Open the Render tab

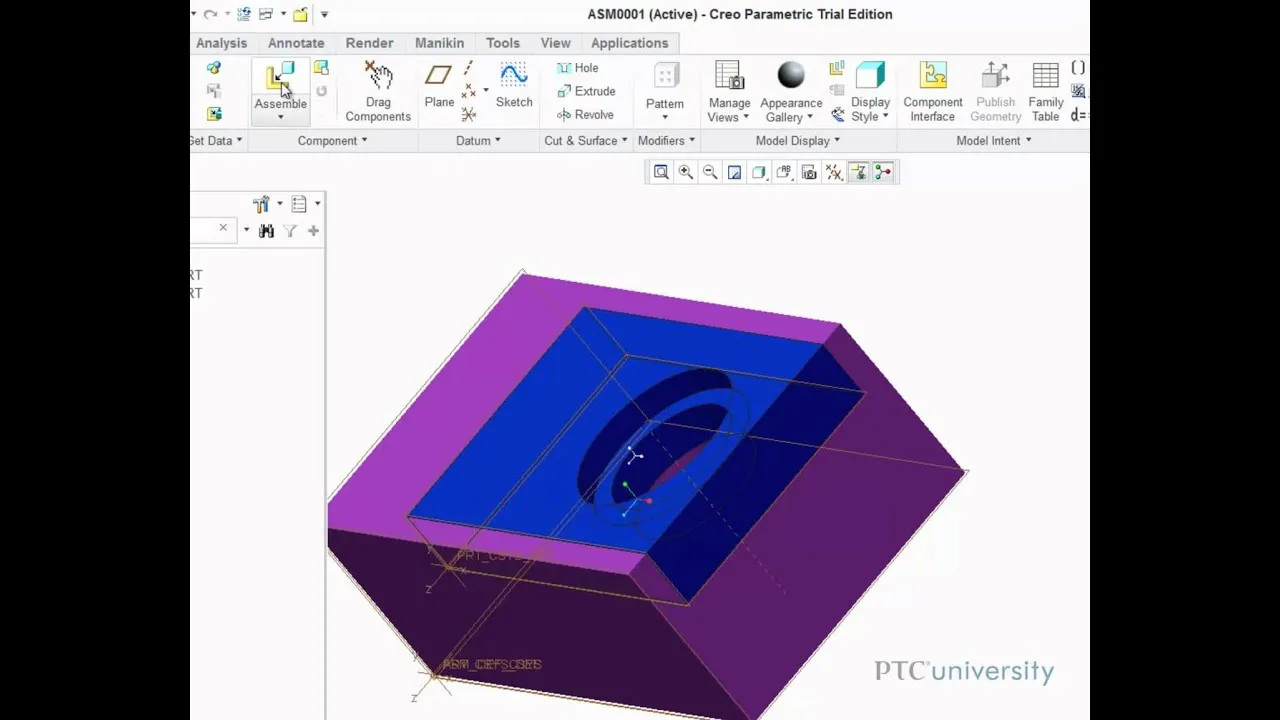click(369, 43)
